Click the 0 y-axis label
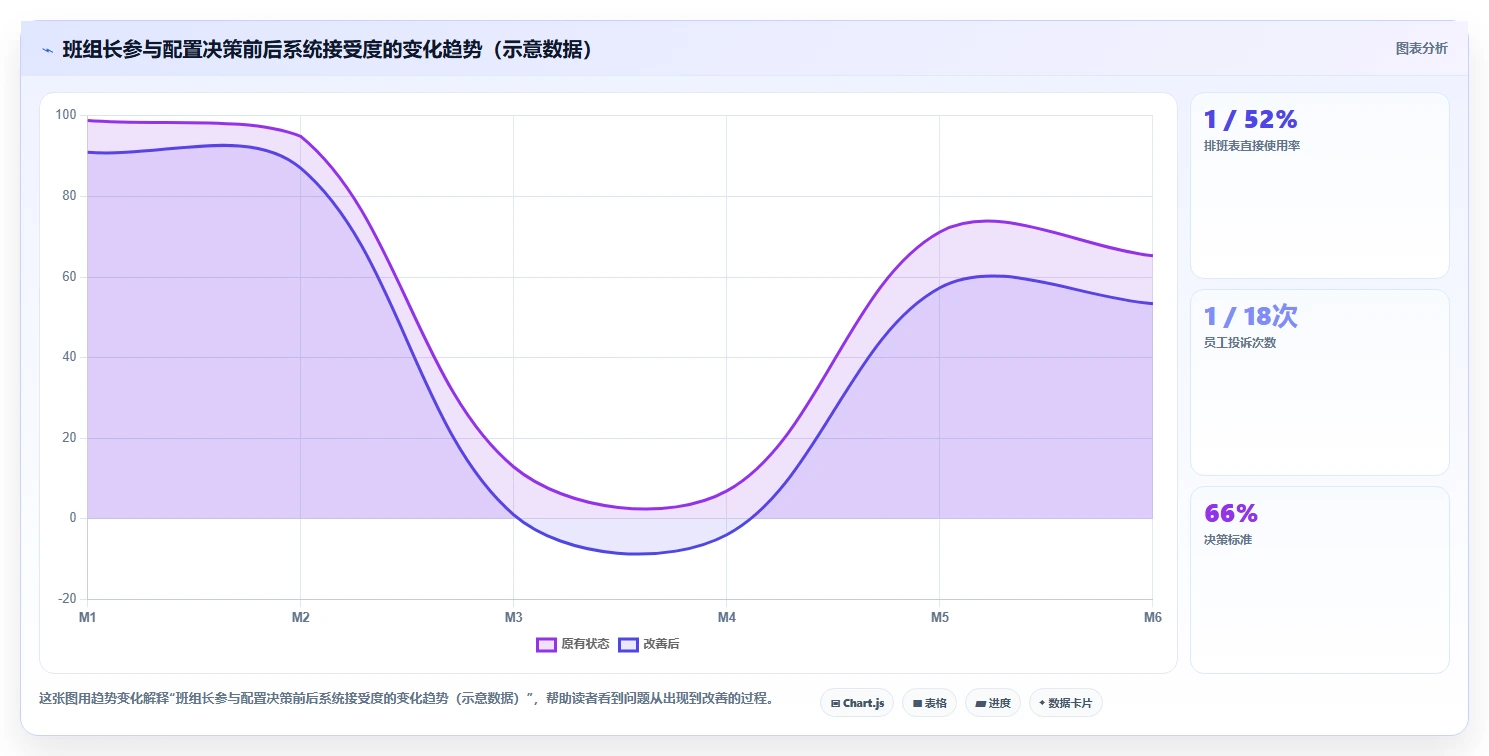Screen dimensions: 1489x756 tap(73, 518)
